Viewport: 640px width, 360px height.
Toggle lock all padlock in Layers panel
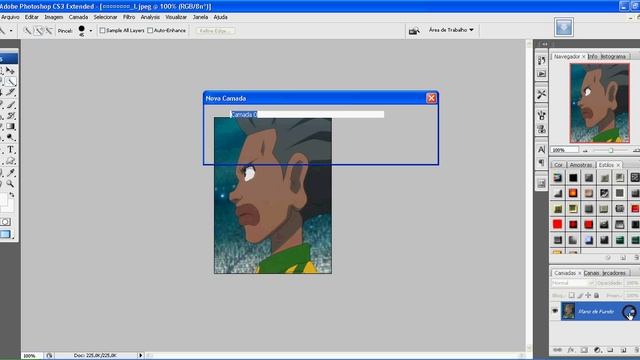coord(596,295)
